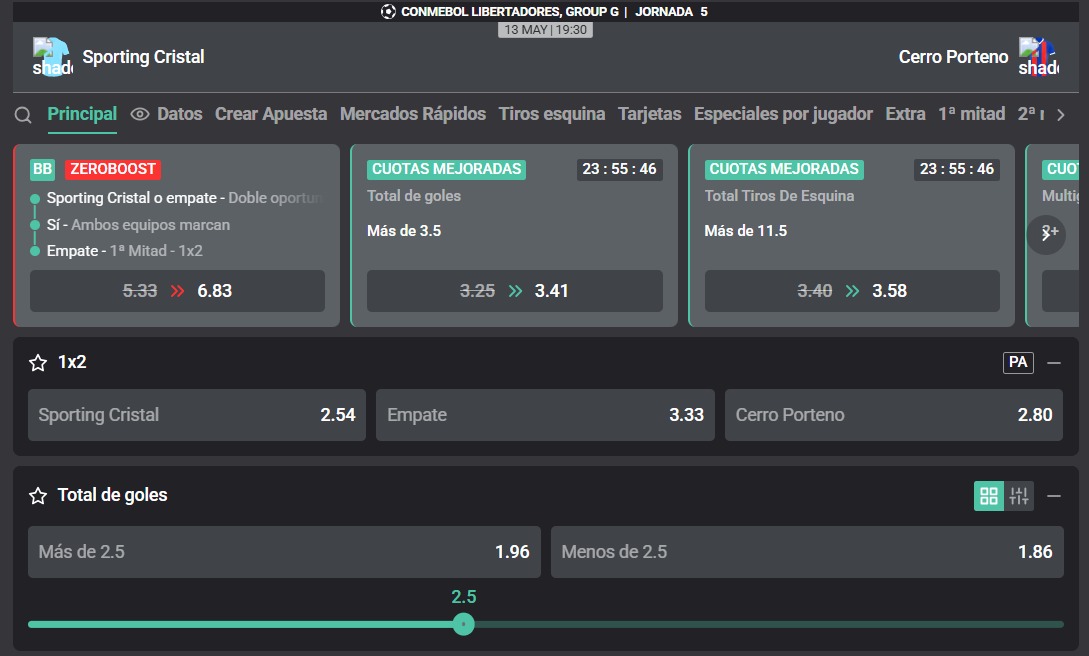Open the Crear Apuesta tab

coord(271,115)
